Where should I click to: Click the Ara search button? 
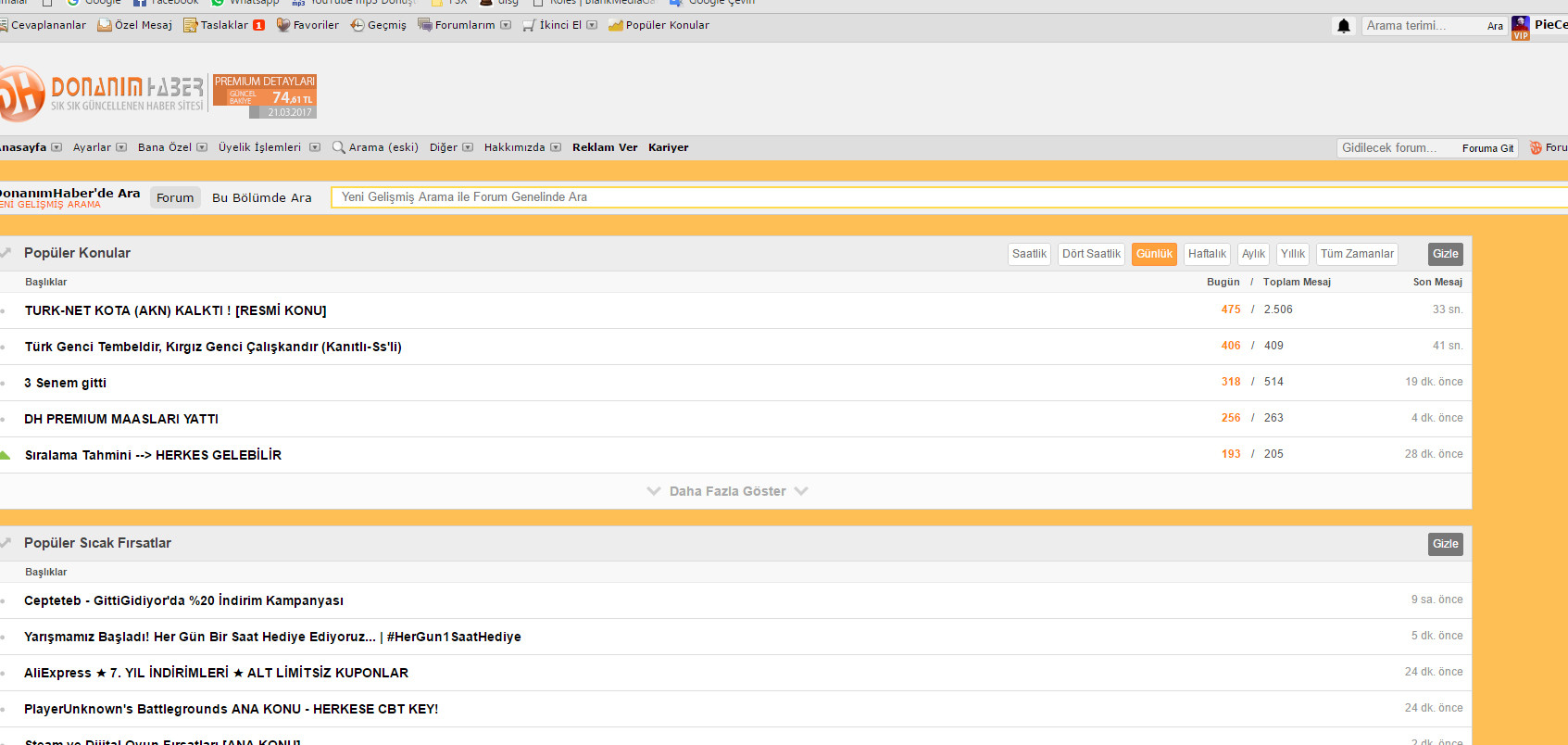coord(1495,26)
